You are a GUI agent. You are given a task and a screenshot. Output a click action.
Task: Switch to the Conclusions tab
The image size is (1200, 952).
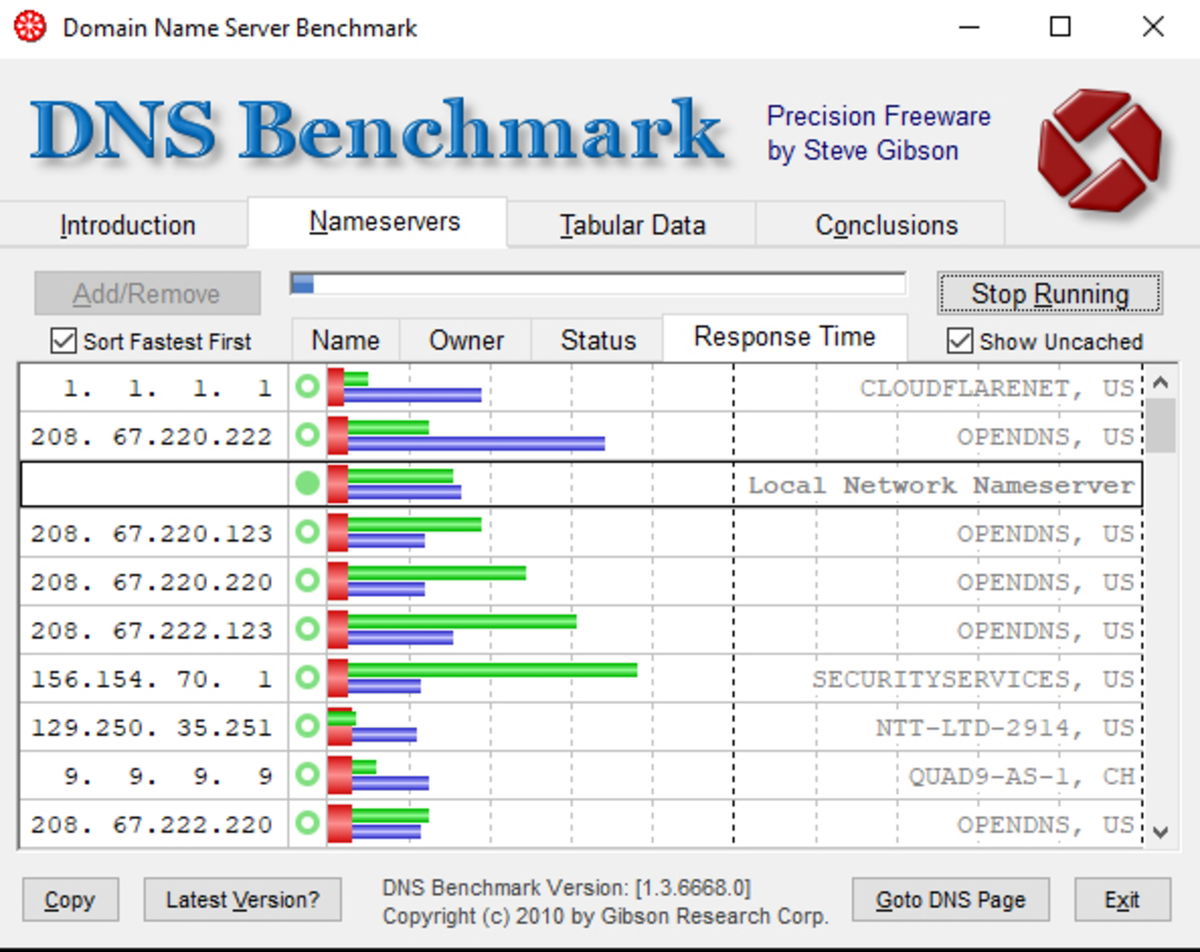(x=884, y=224)
